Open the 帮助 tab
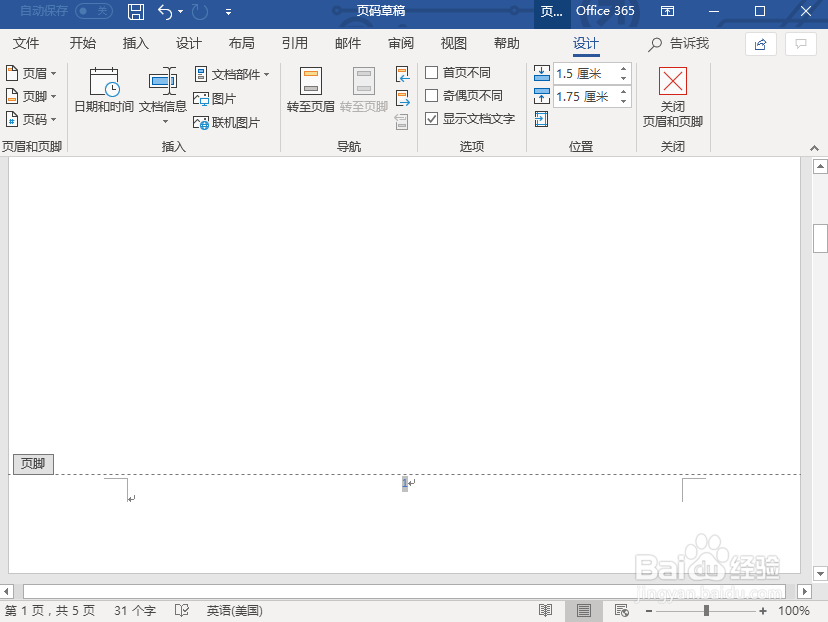The height and width of the screenshot is (622, 828). [507, 43]
